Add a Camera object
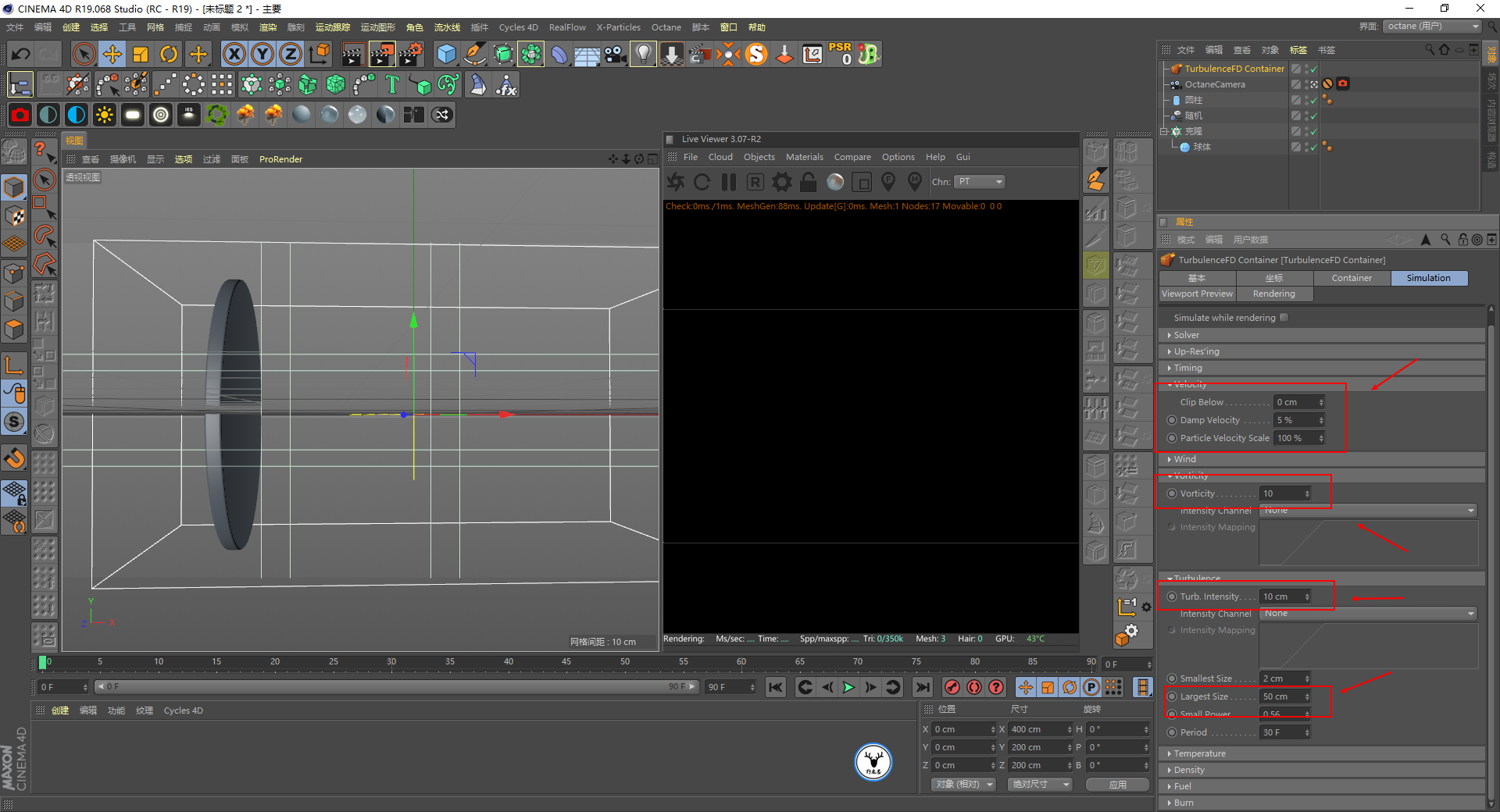 tap(616, 54)
